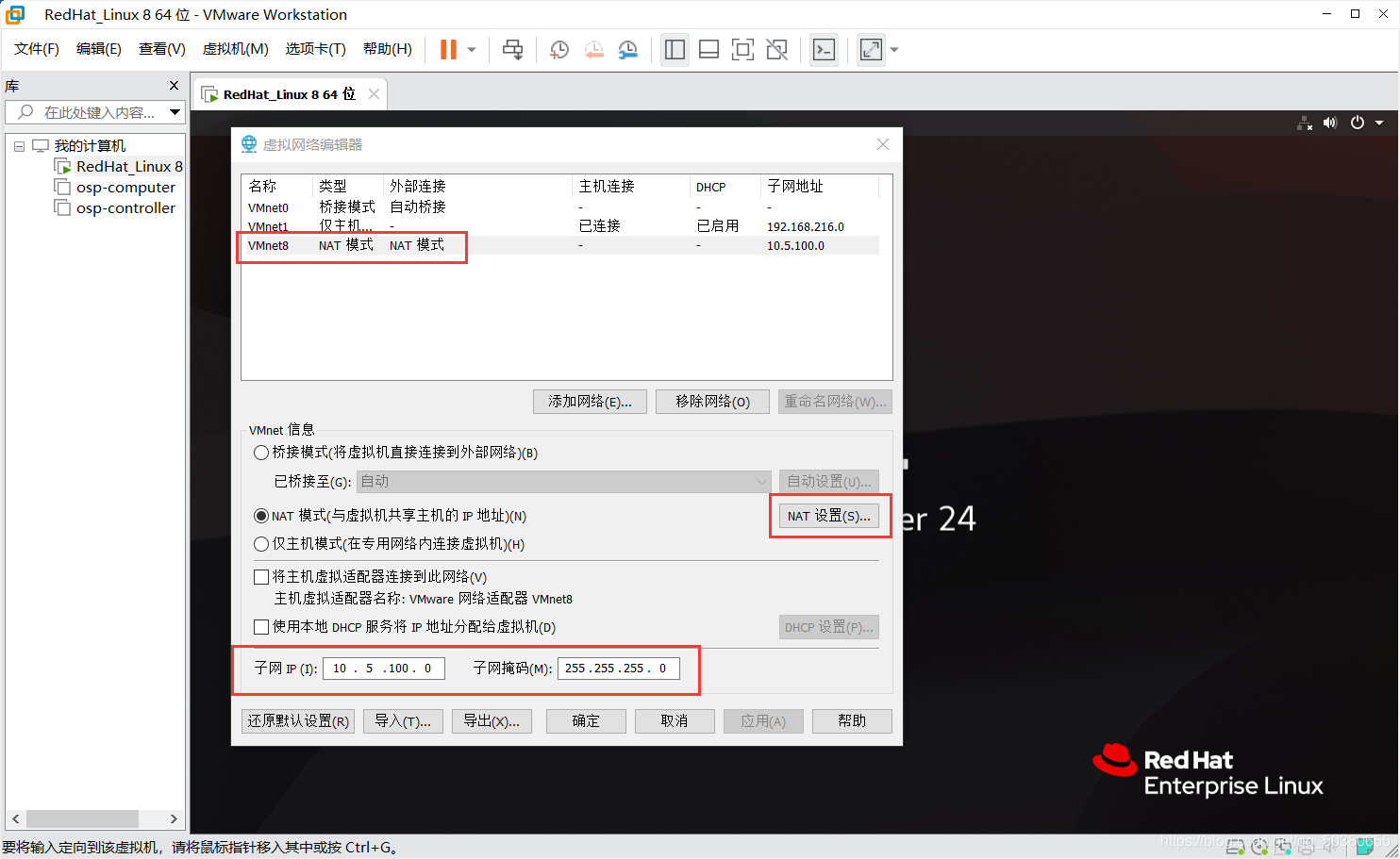Viewport: 1400px width, 859px height.
Task: Click the guest network status icon
Action: point(1305,123)
